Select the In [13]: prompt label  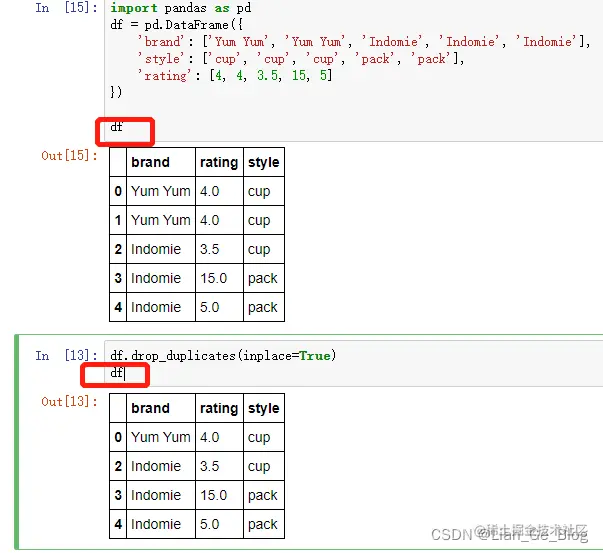(67, 356)
